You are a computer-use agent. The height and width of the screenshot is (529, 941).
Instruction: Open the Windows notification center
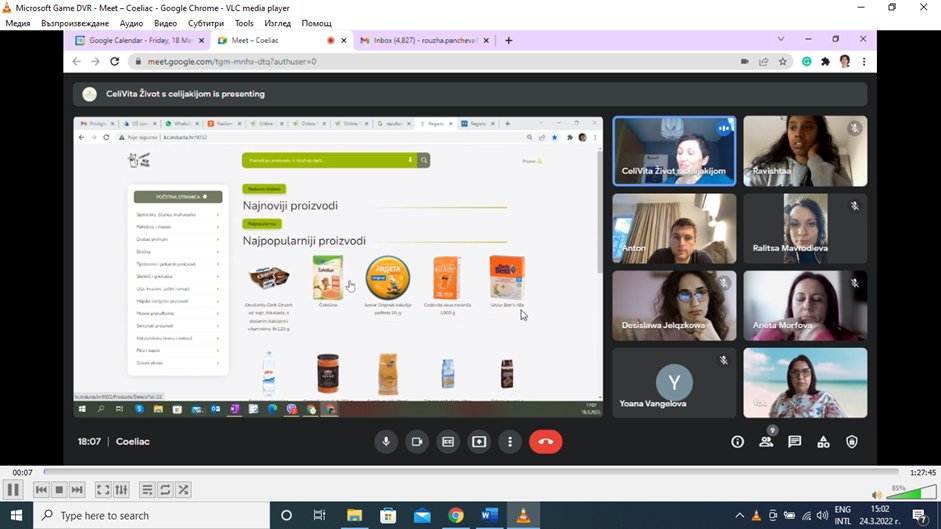coord(919,515)
